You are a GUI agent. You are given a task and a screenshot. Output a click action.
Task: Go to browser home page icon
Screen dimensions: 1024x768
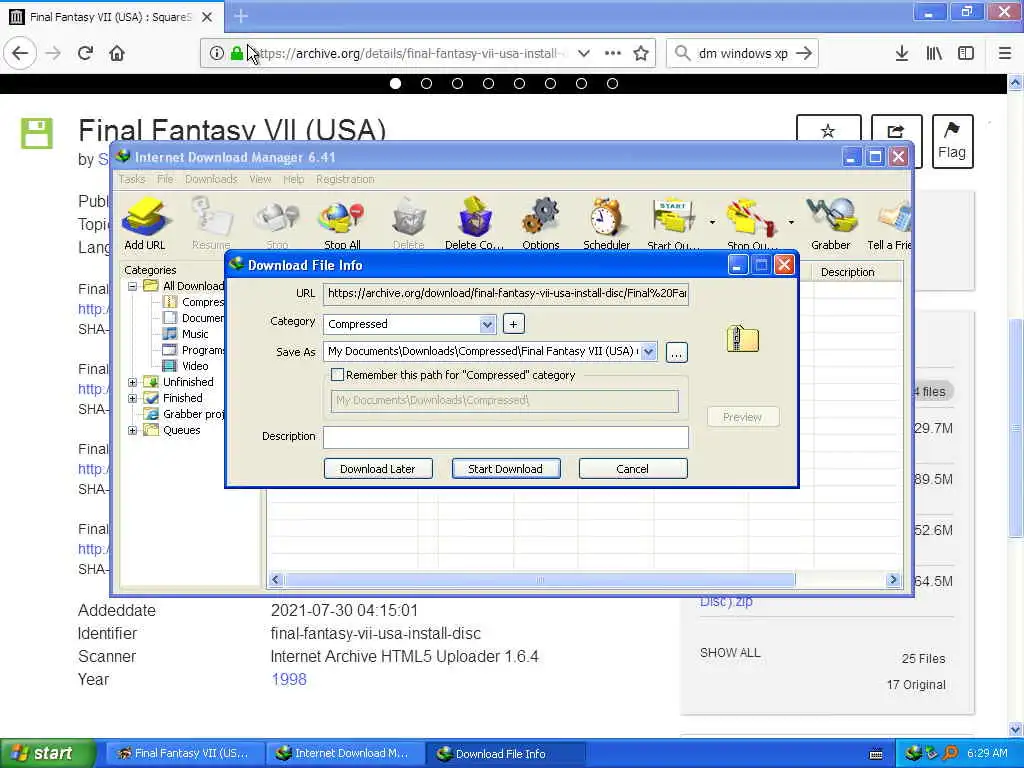click(x=117, y=54)
